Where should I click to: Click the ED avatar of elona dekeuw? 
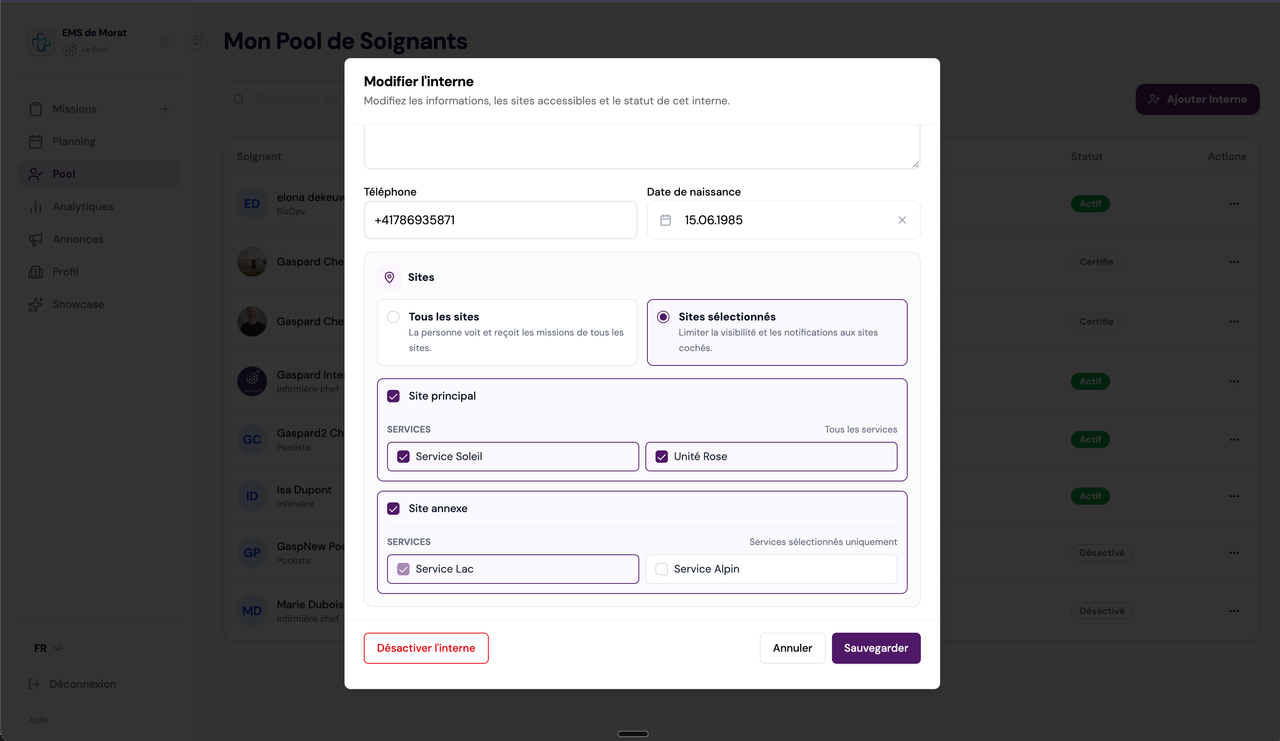[x=252, y=204]
